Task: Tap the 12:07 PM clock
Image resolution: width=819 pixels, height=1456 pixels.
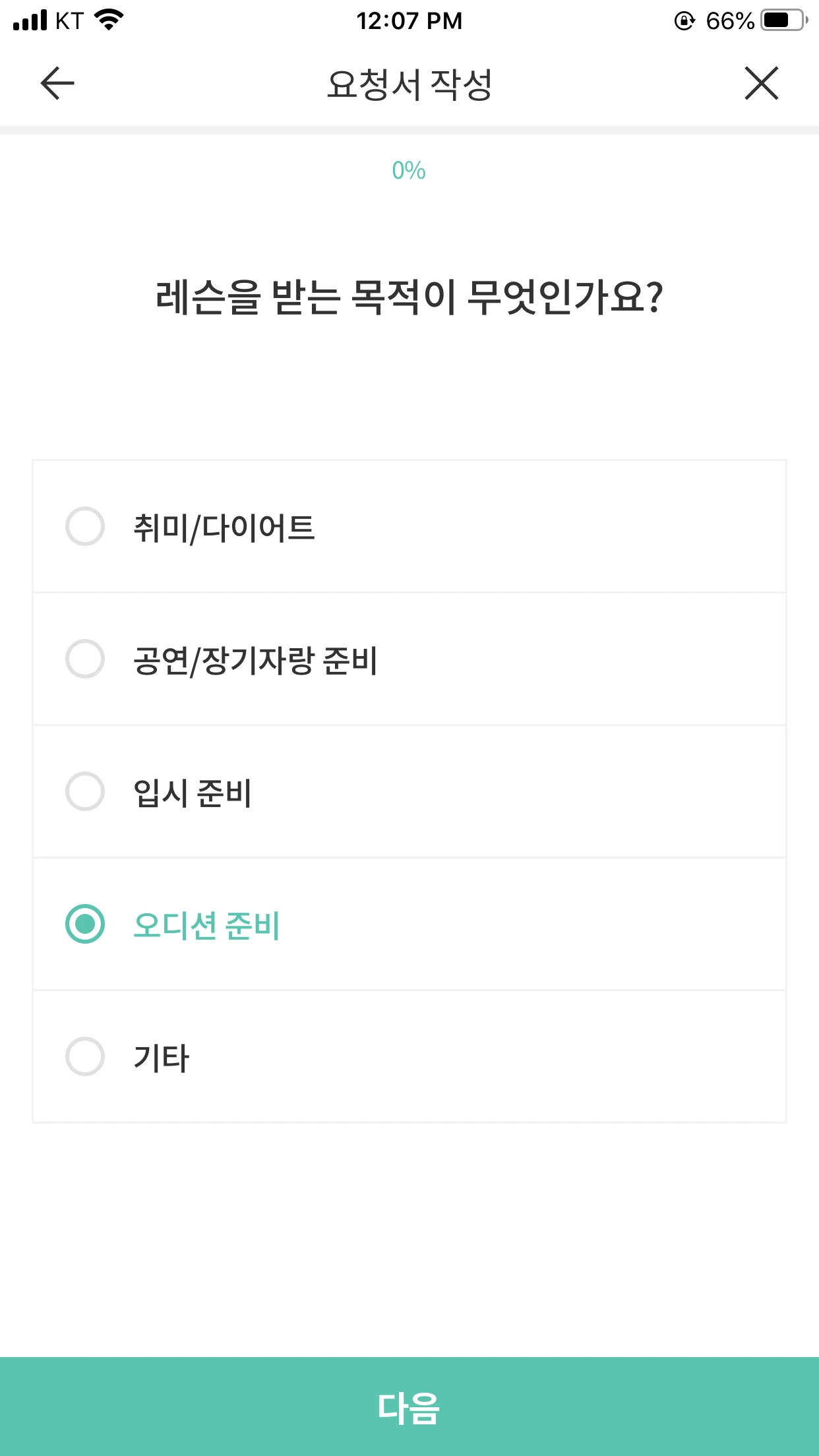Action: (x=409, y=21)
